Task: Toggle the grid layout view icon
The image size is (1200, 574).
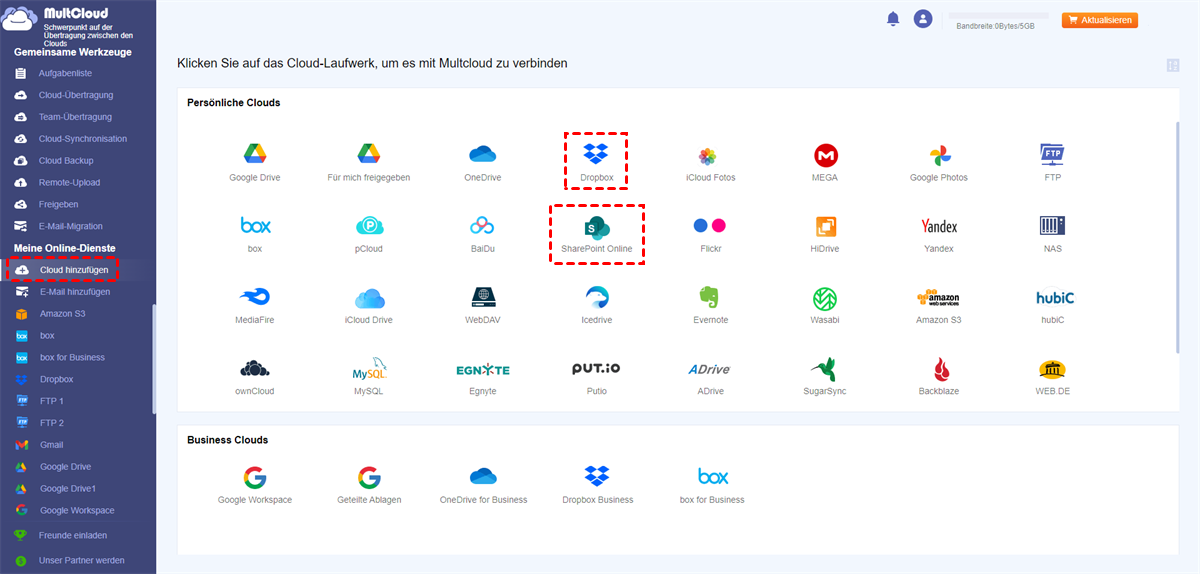Action: (1173, 66)
